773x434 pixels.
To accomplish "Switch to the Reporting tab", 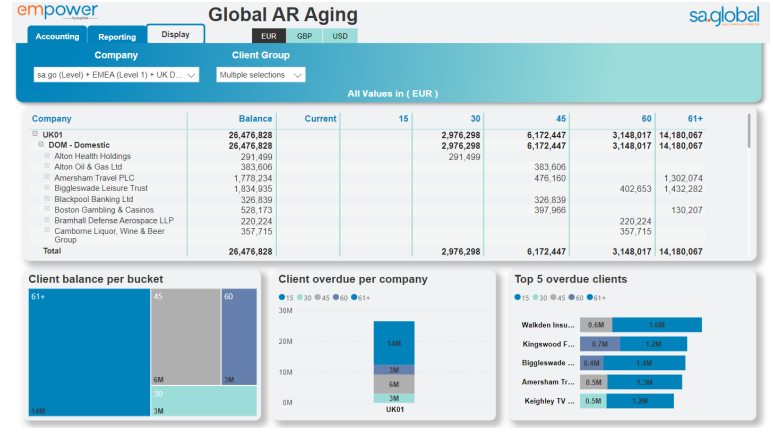I will pos(117,36).
